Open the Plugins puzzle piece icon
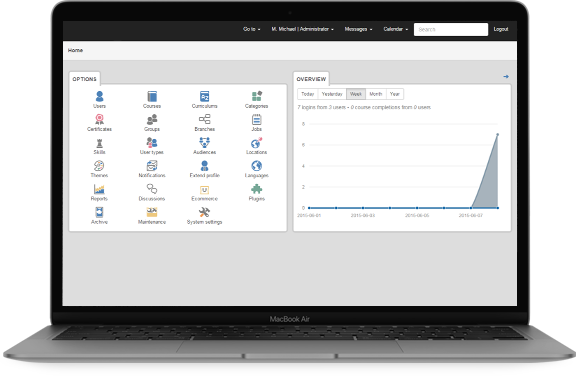Screen dimensions: 576x376 pyautogui.click(x=256, y=189)
